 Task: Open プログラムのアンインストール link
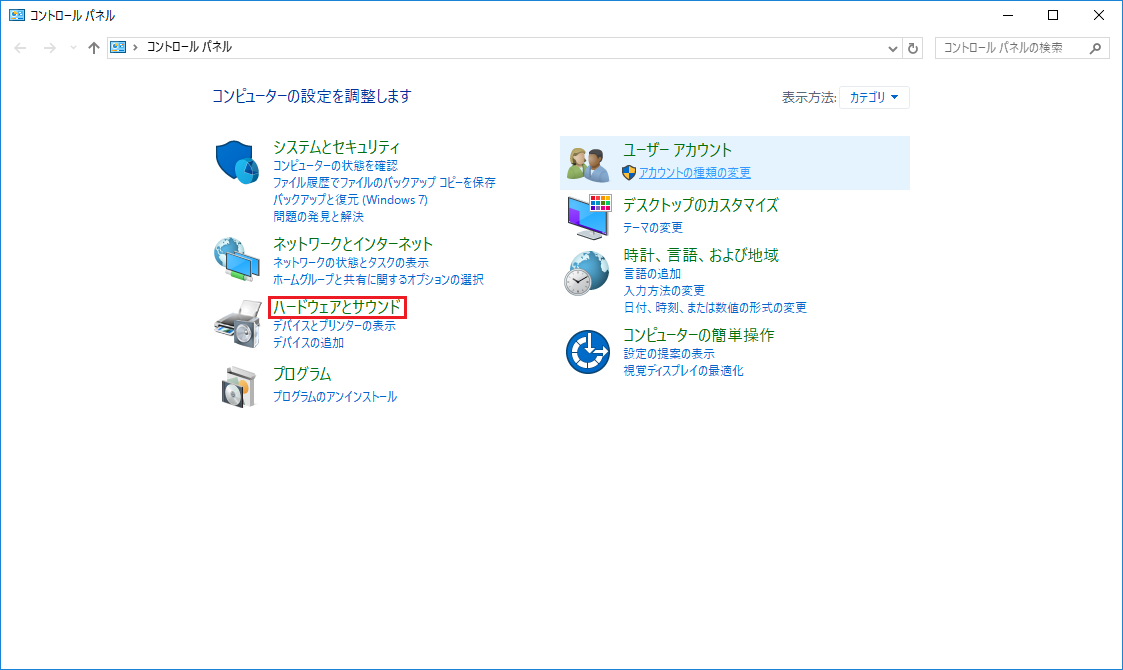coord(334,397)
